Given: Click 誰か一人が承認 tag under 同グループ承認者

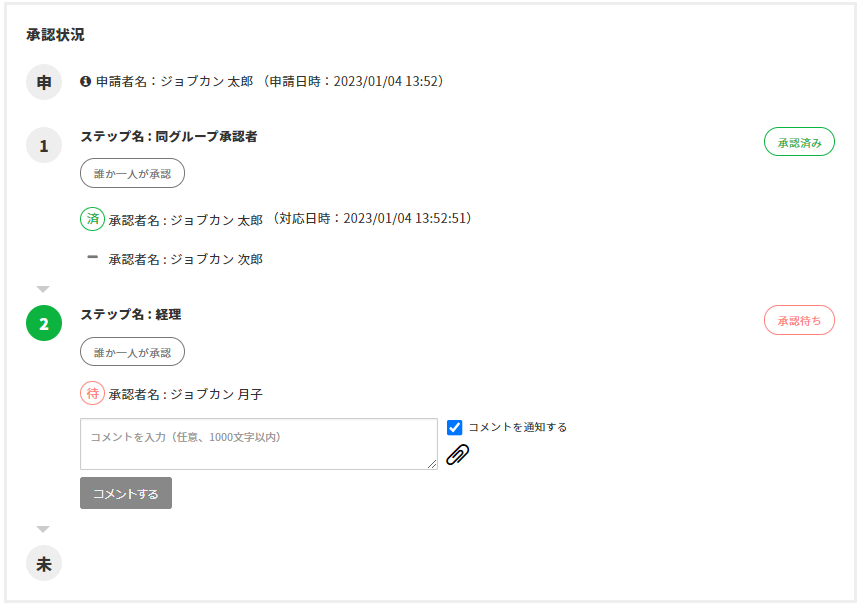Looking at the screenshot, I should pyautogui.click(x=132, y=174).
